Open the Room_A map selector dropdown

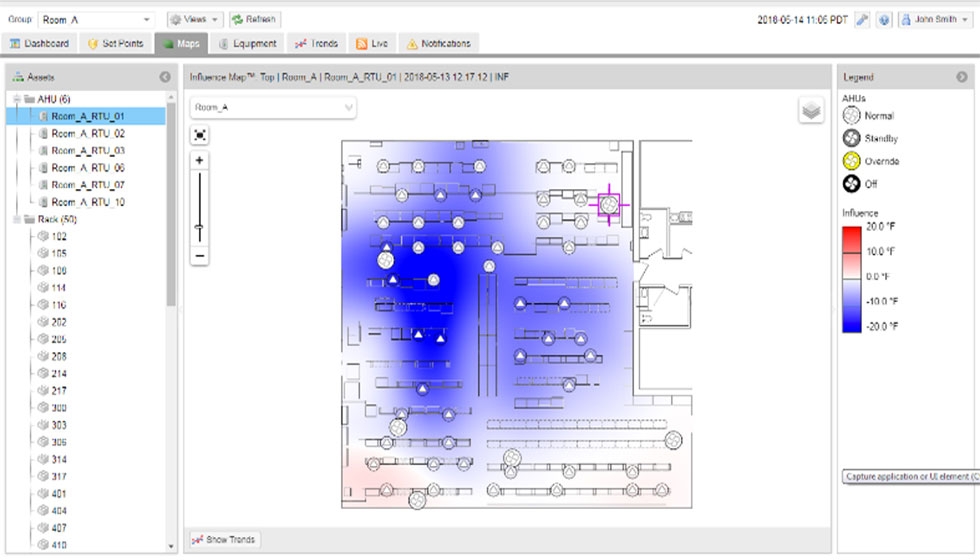coord(348,107)
